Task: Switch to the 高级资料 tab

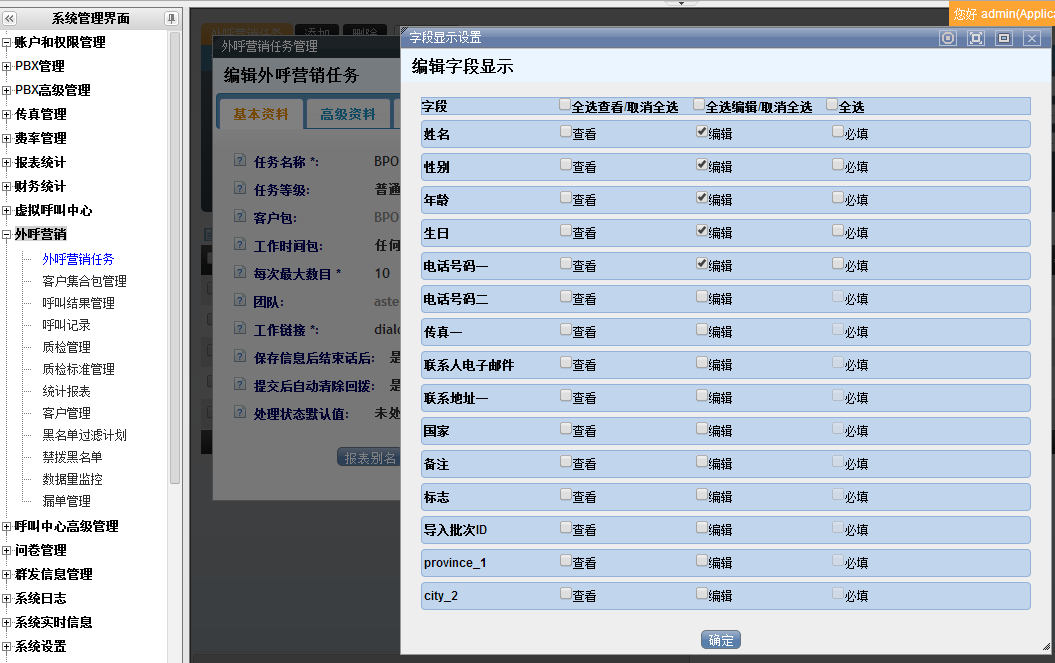Action: [x=347, y=114]
